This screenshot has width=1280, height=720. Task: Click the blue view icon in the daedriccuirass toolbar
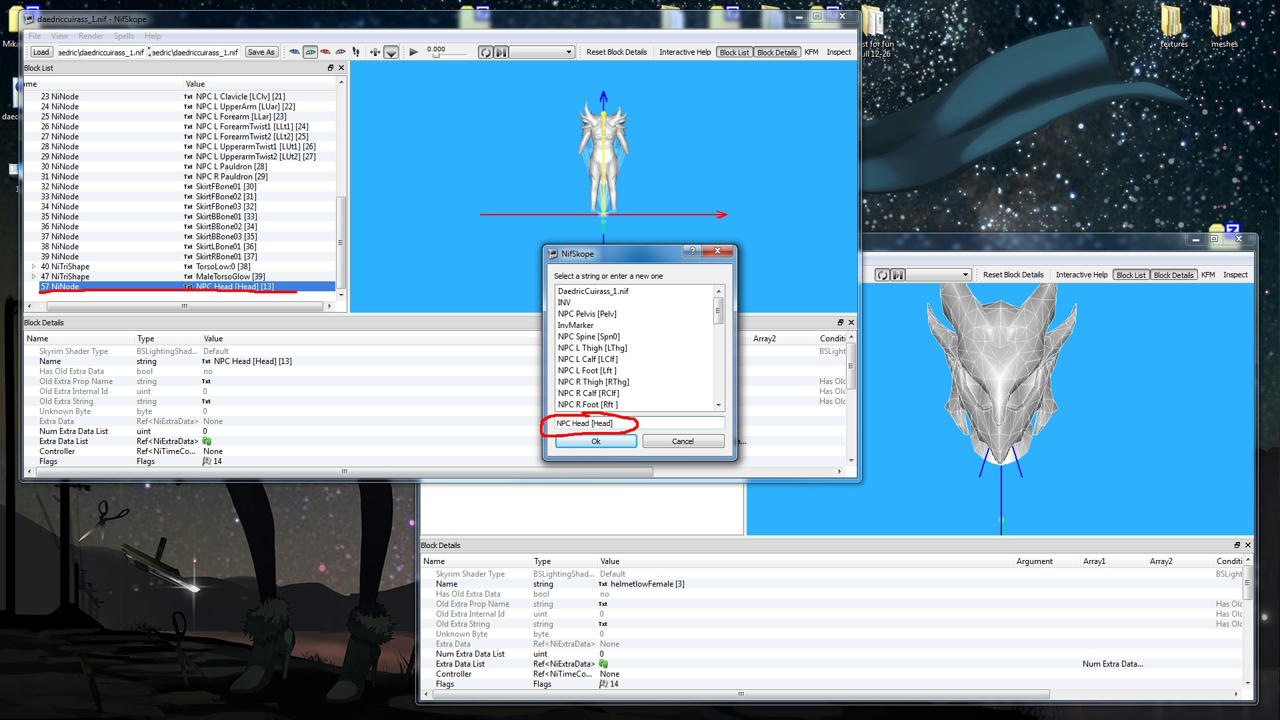click(x=295, y=52)
